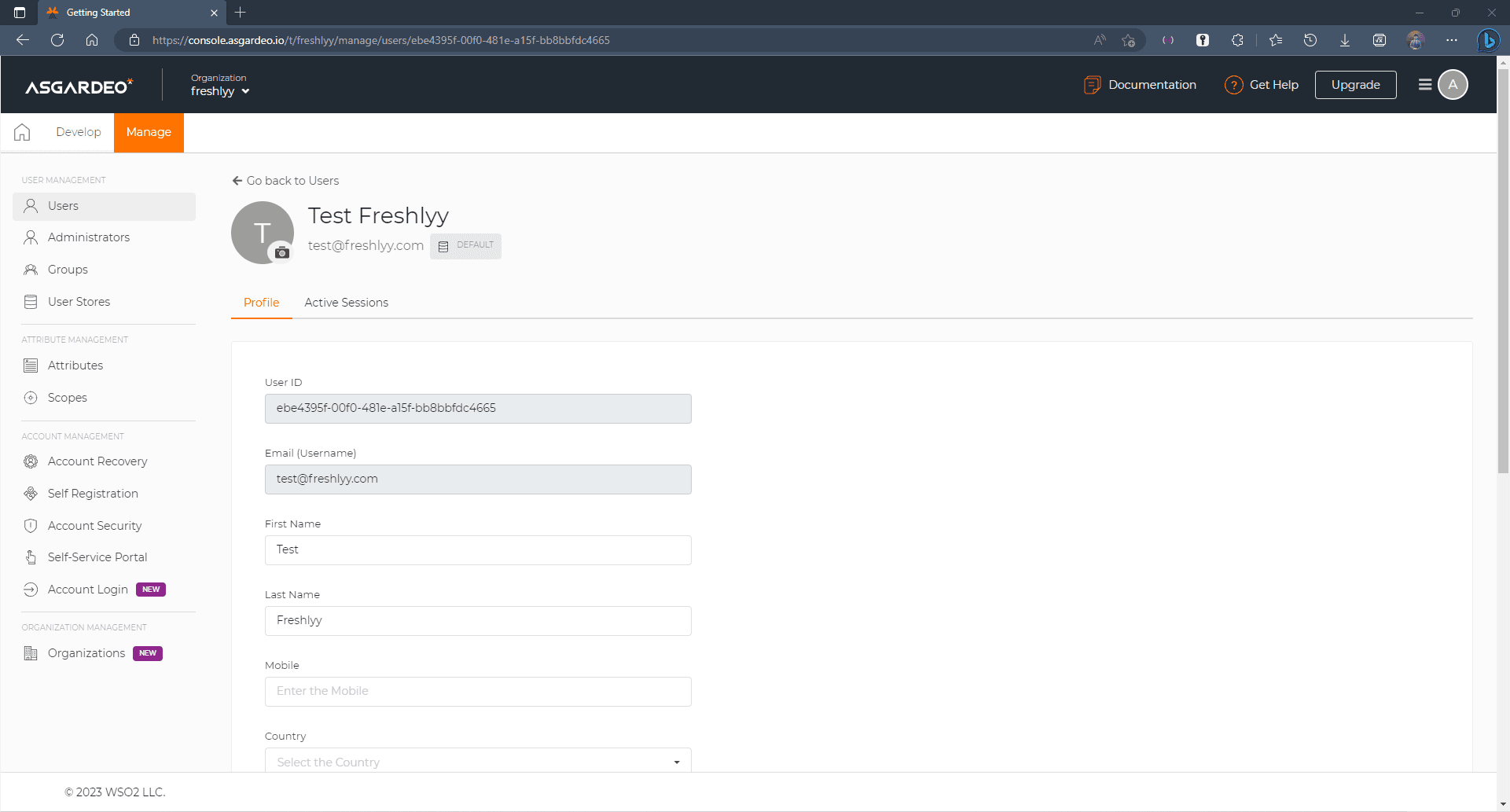This screenshot has width=1510, height=812.
Task: Open the Active Sessions tab
Action: 347,303
